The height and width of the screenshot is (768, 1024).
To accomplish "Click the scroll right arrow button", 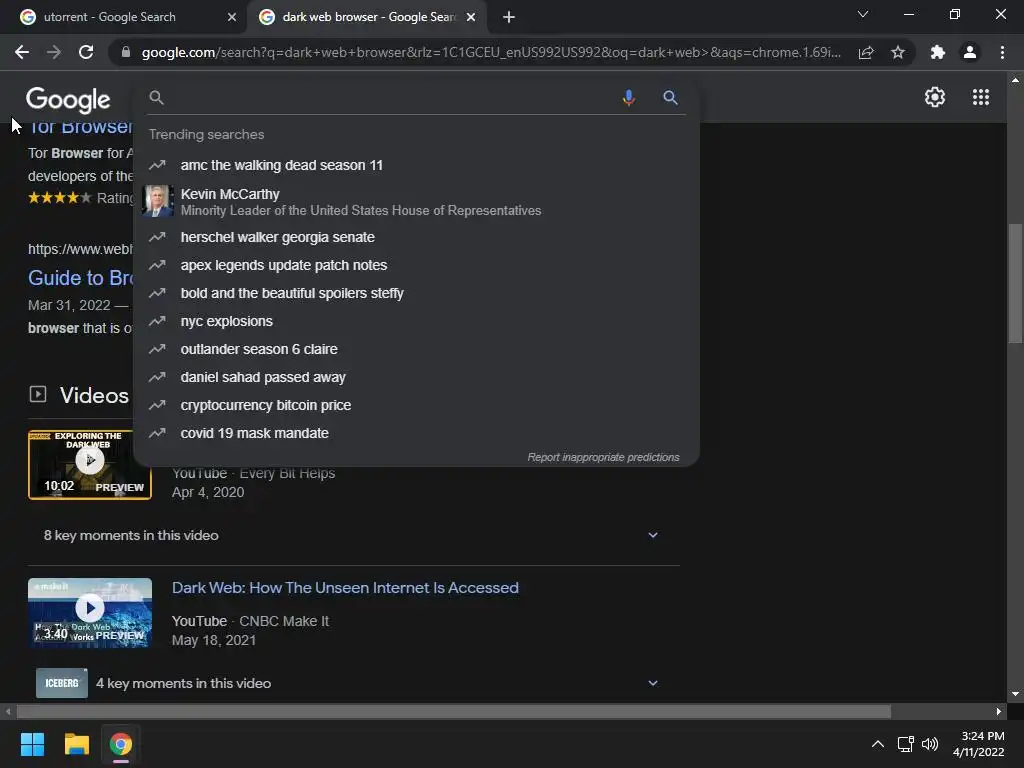I will 999,711.
